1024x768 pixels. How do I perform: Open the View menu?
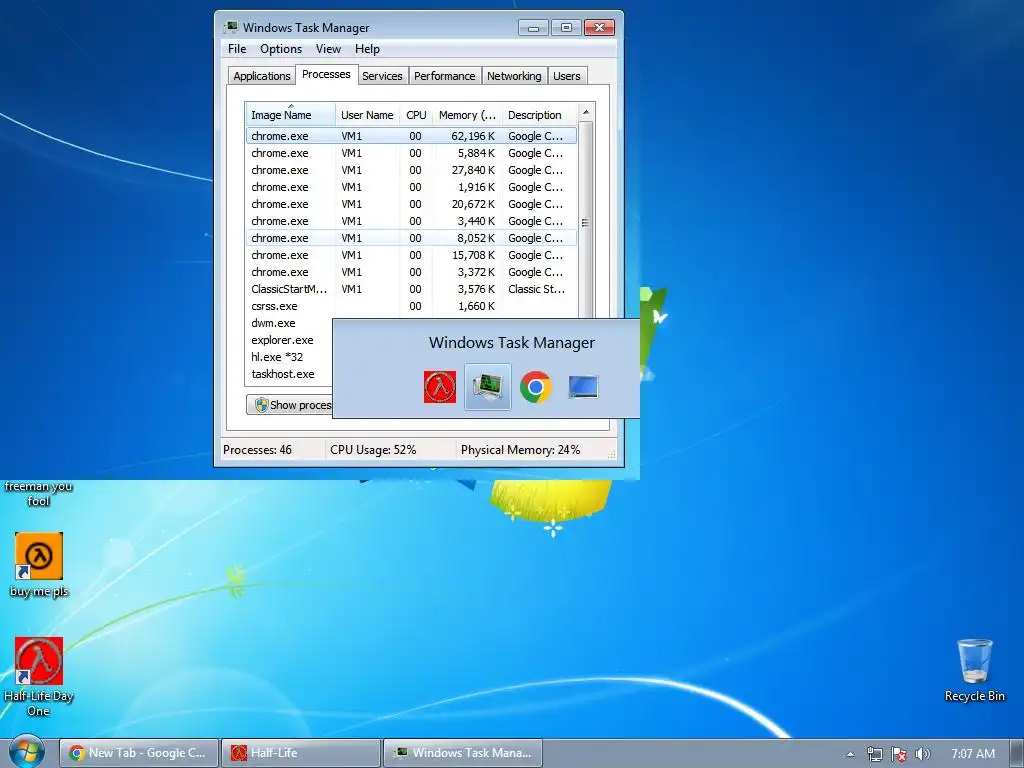click(328, 49)
